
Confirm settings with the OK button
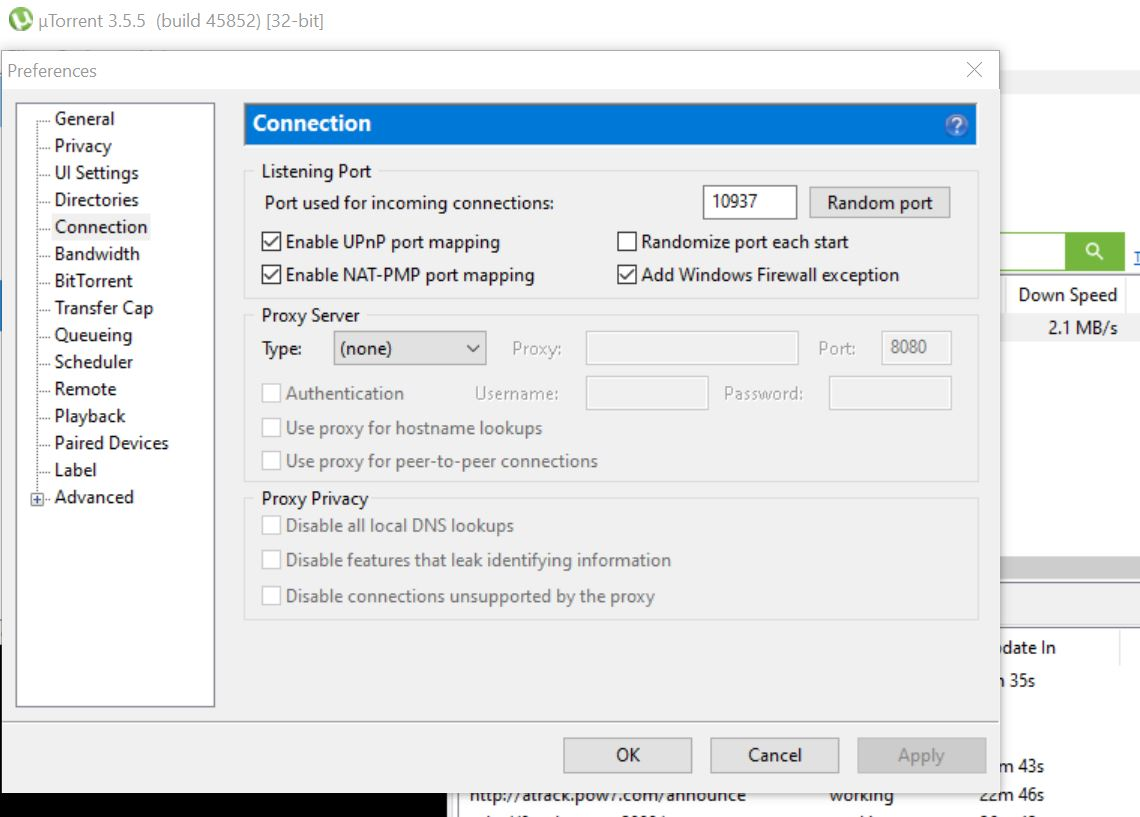click(627, 755)
